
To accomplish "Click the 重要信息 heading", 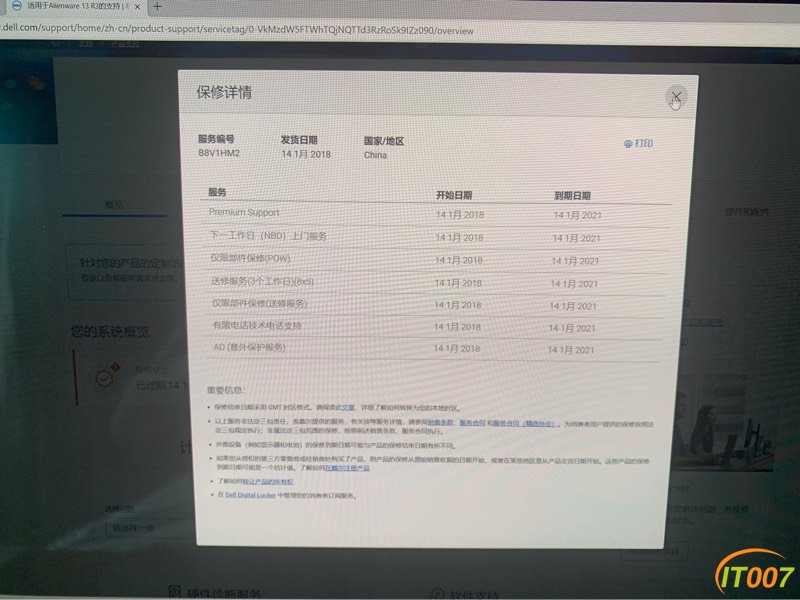I will click(226, 390).
